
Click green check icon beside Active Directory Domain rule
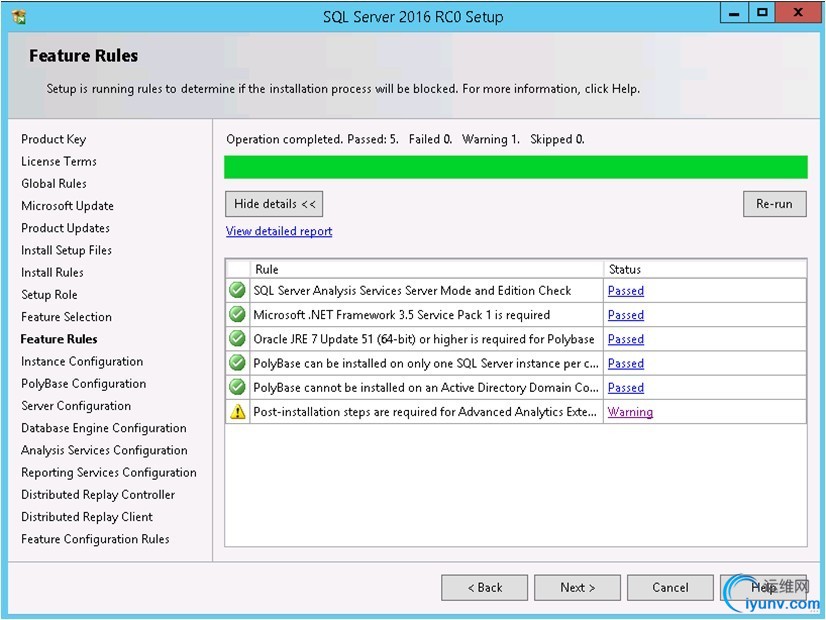coord(238,387)
